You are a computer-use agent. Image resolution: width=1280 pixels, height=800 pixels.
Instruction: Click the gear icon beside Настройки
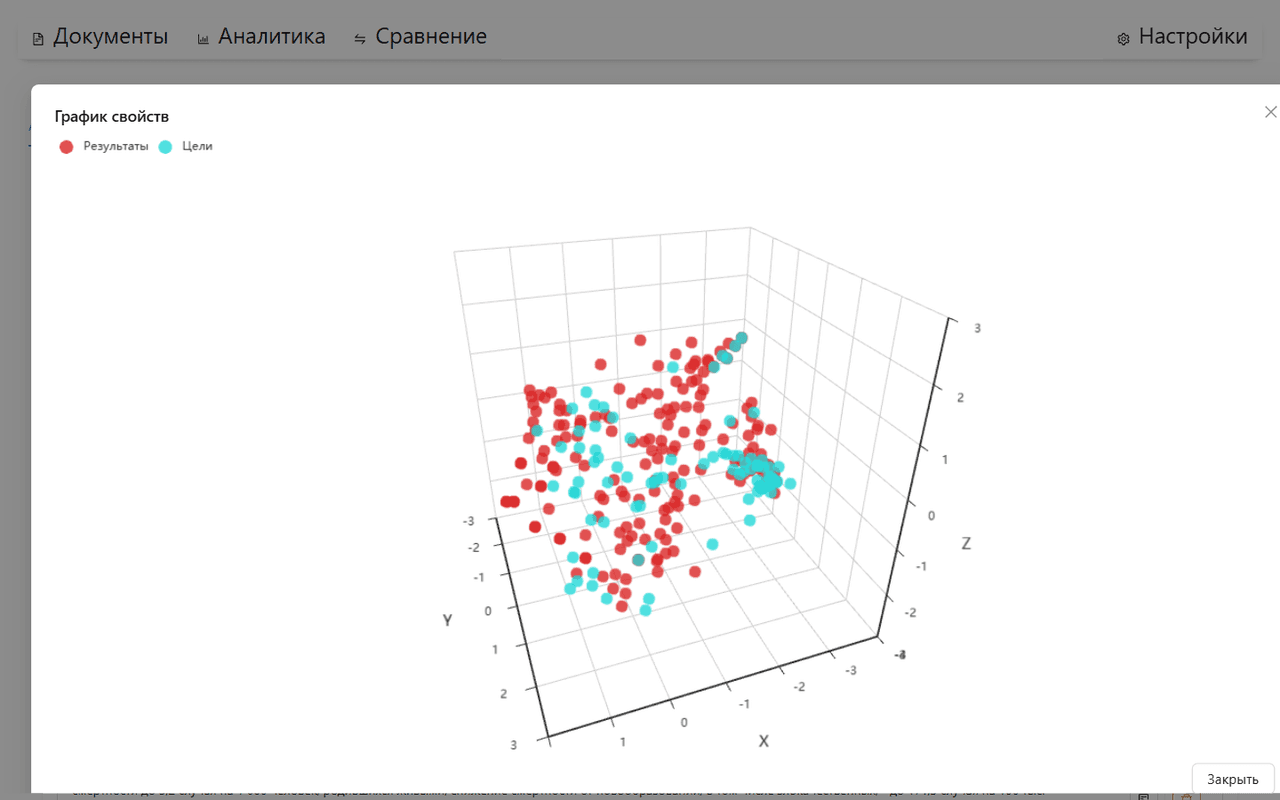(1123, 39)
